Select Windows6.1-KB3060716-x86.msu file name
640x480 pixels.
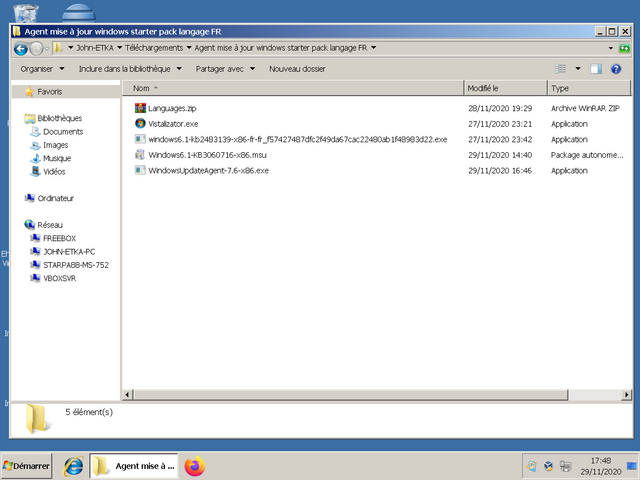click(207, 155)
